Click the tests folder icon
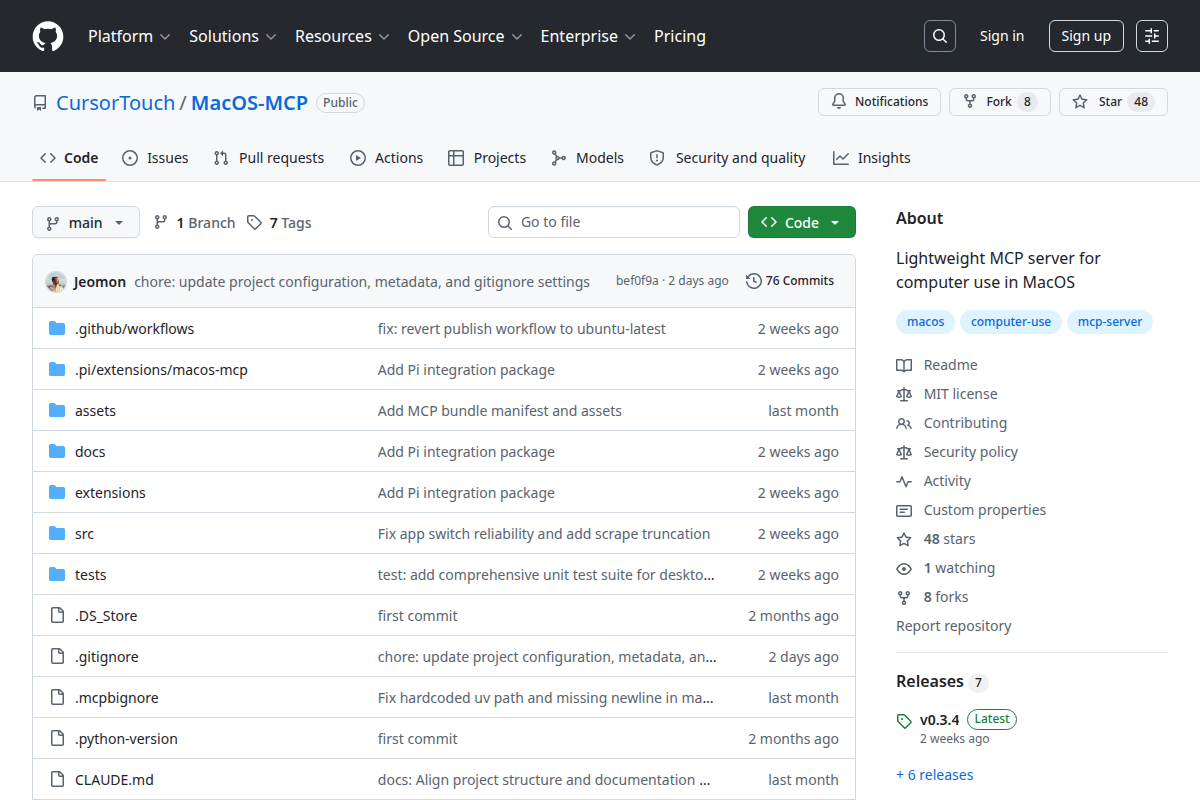The image size is (1200, 800). pyautogui.click(x=57, y=575)
